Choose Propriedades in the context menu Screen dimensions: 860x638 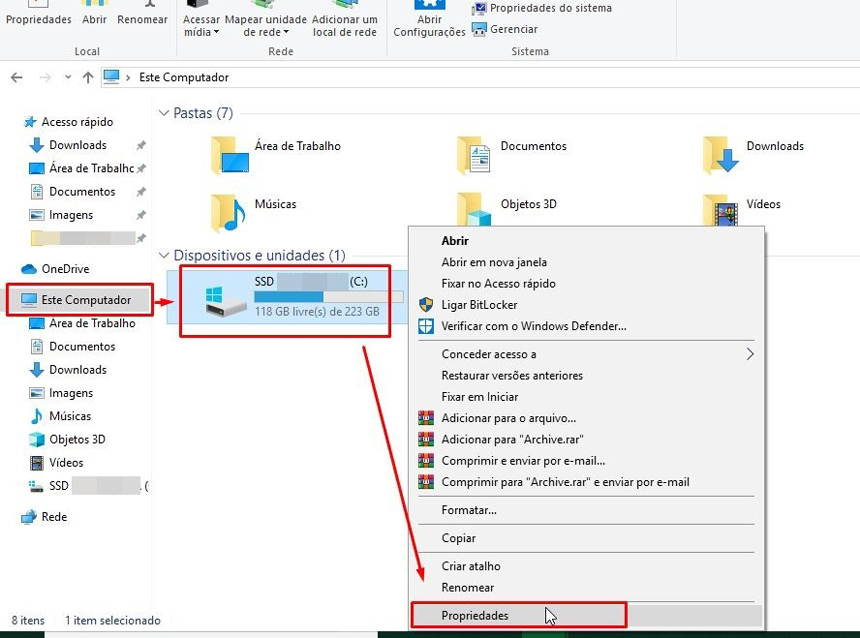pyautogui.click(x=475, y=615)
